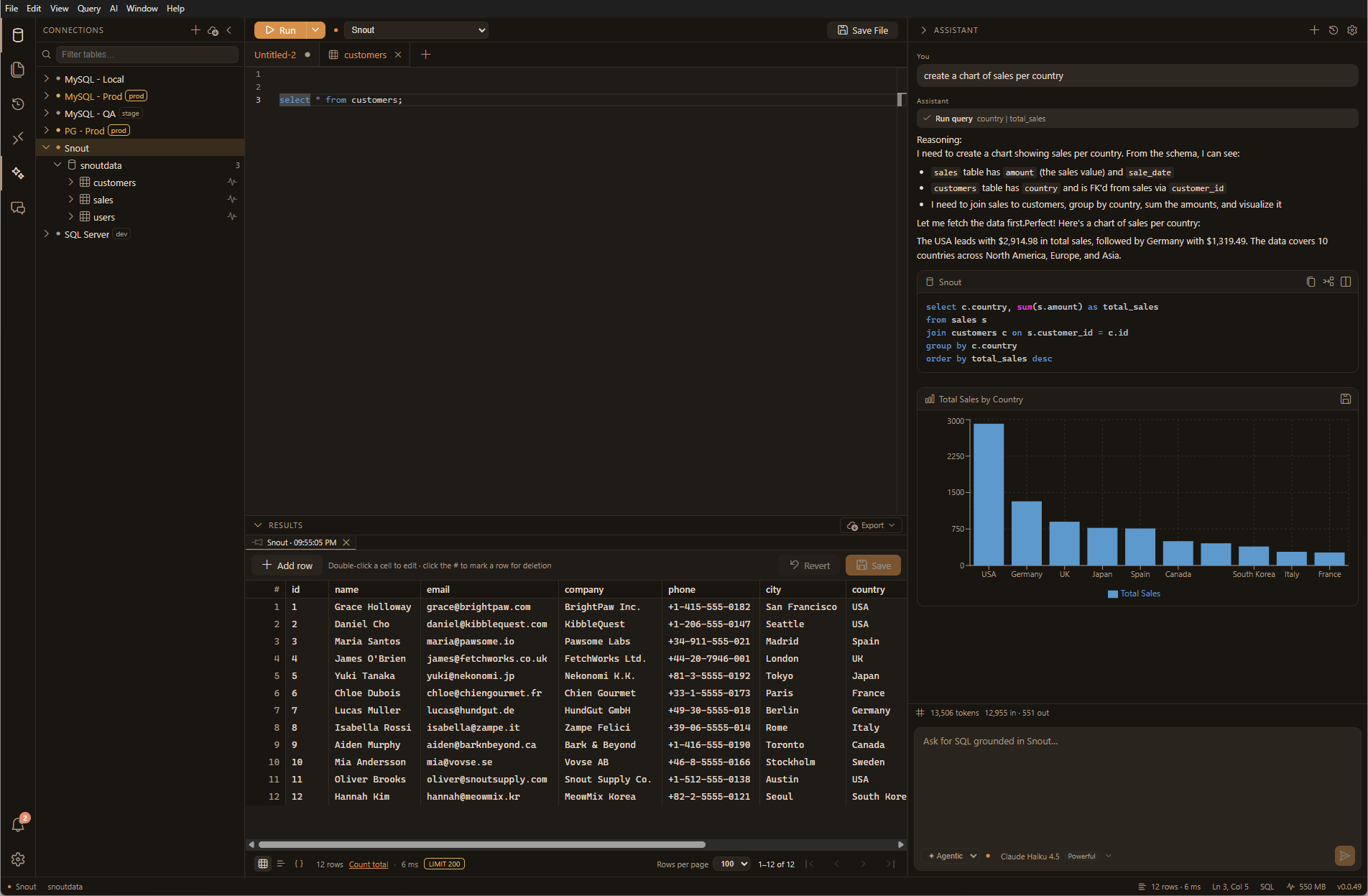Image resolution: width=1368 pixels, height=896 pixels.
Task: Send the assistant message
Action: (x=1344, y=856)
